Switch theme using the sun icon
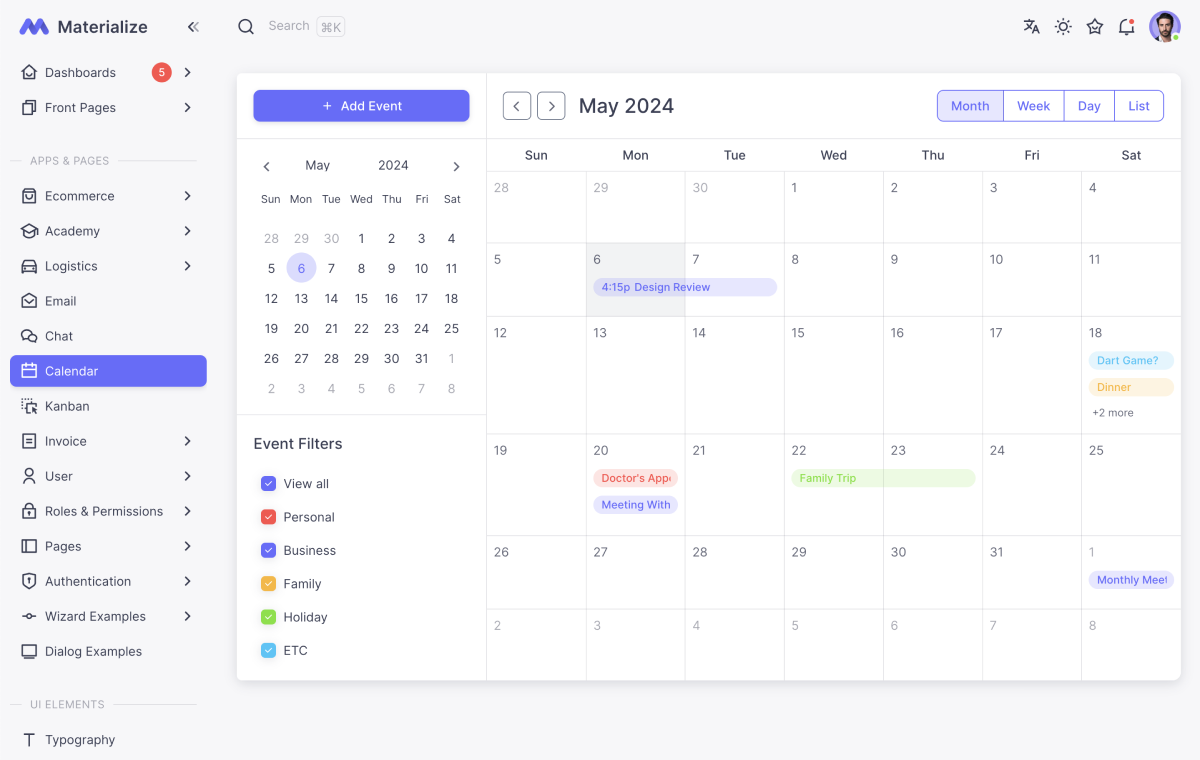The width and height of the screenshot is (1200, 760). [1063, 26]
